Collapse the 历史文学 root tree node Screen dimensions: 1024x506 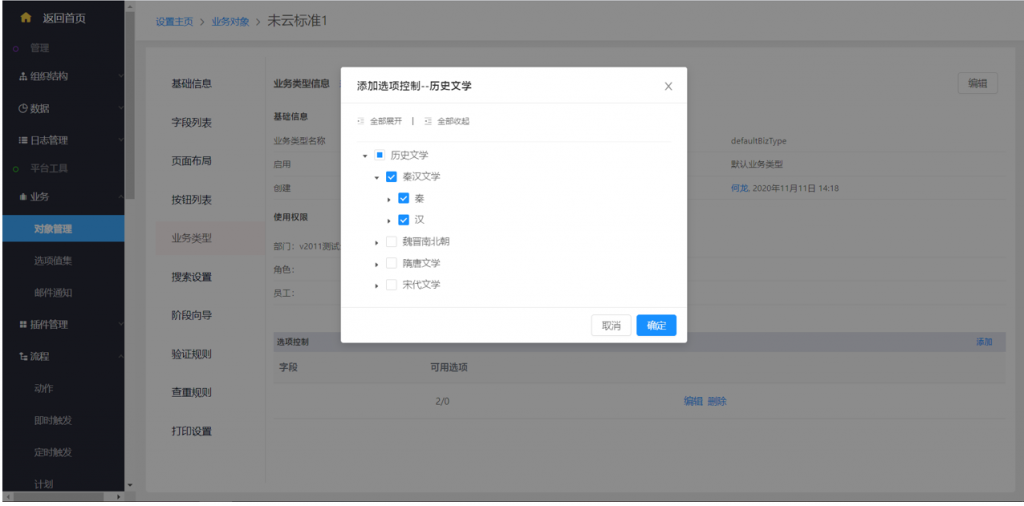point(365,156)
